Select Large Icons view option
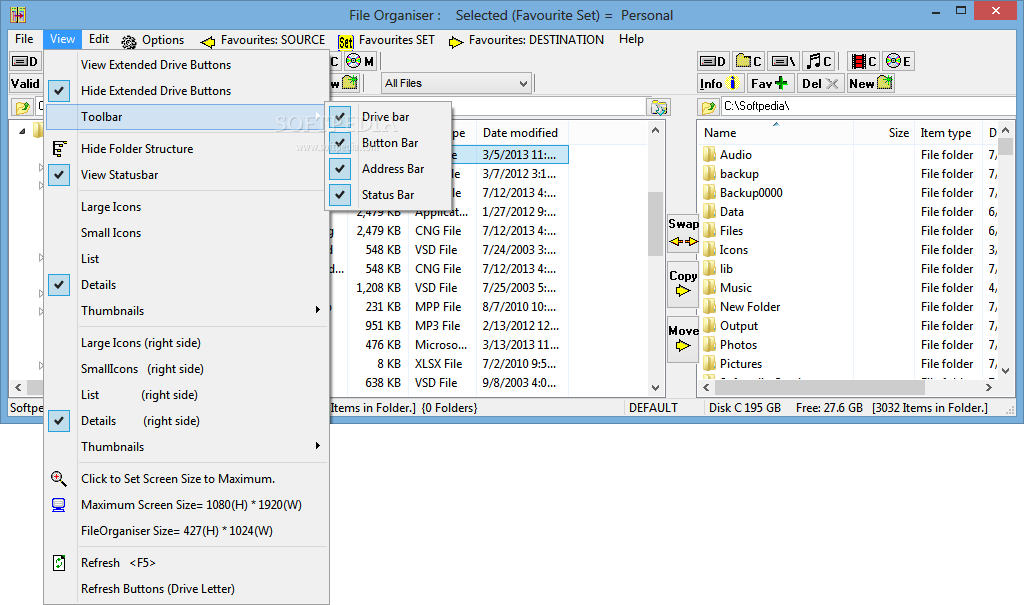The height and width of the screenshot is (605, 1024). (x=186, y=207)
